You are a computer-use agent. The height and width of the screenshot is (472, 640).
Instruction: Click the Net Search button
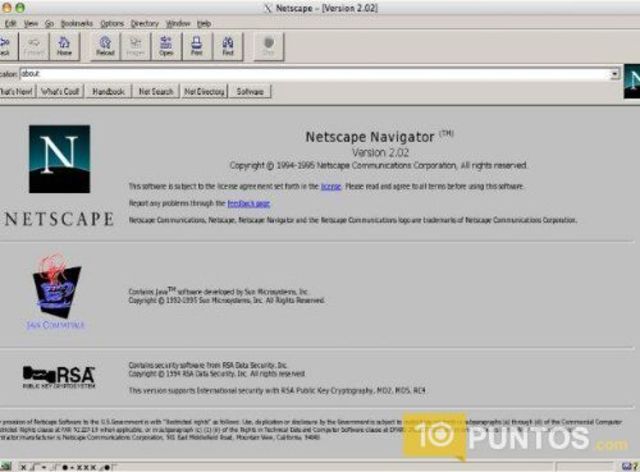pyautogui.click(x=156, y=91)
